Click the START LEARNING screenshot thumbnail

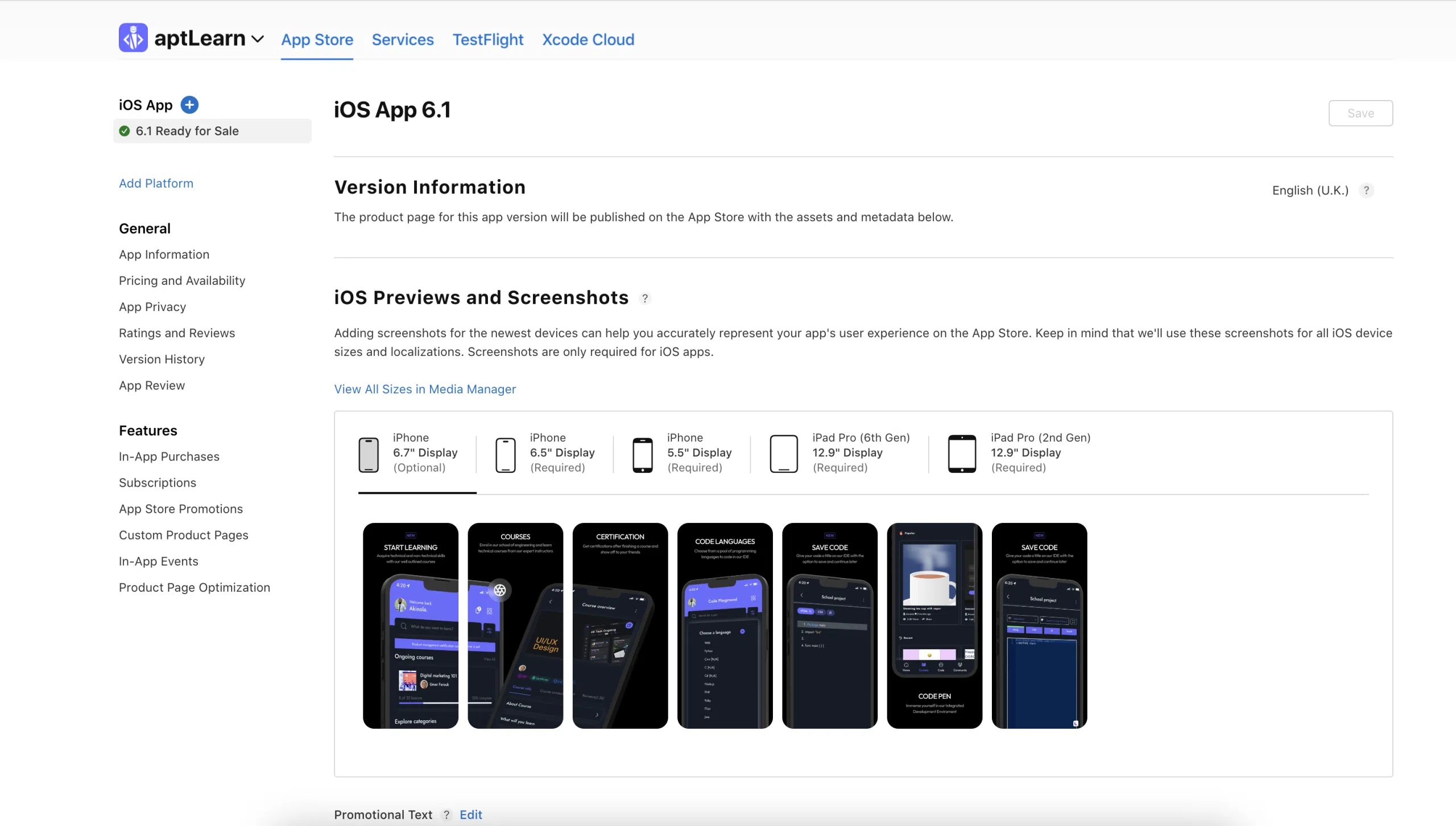click(410, 625)
